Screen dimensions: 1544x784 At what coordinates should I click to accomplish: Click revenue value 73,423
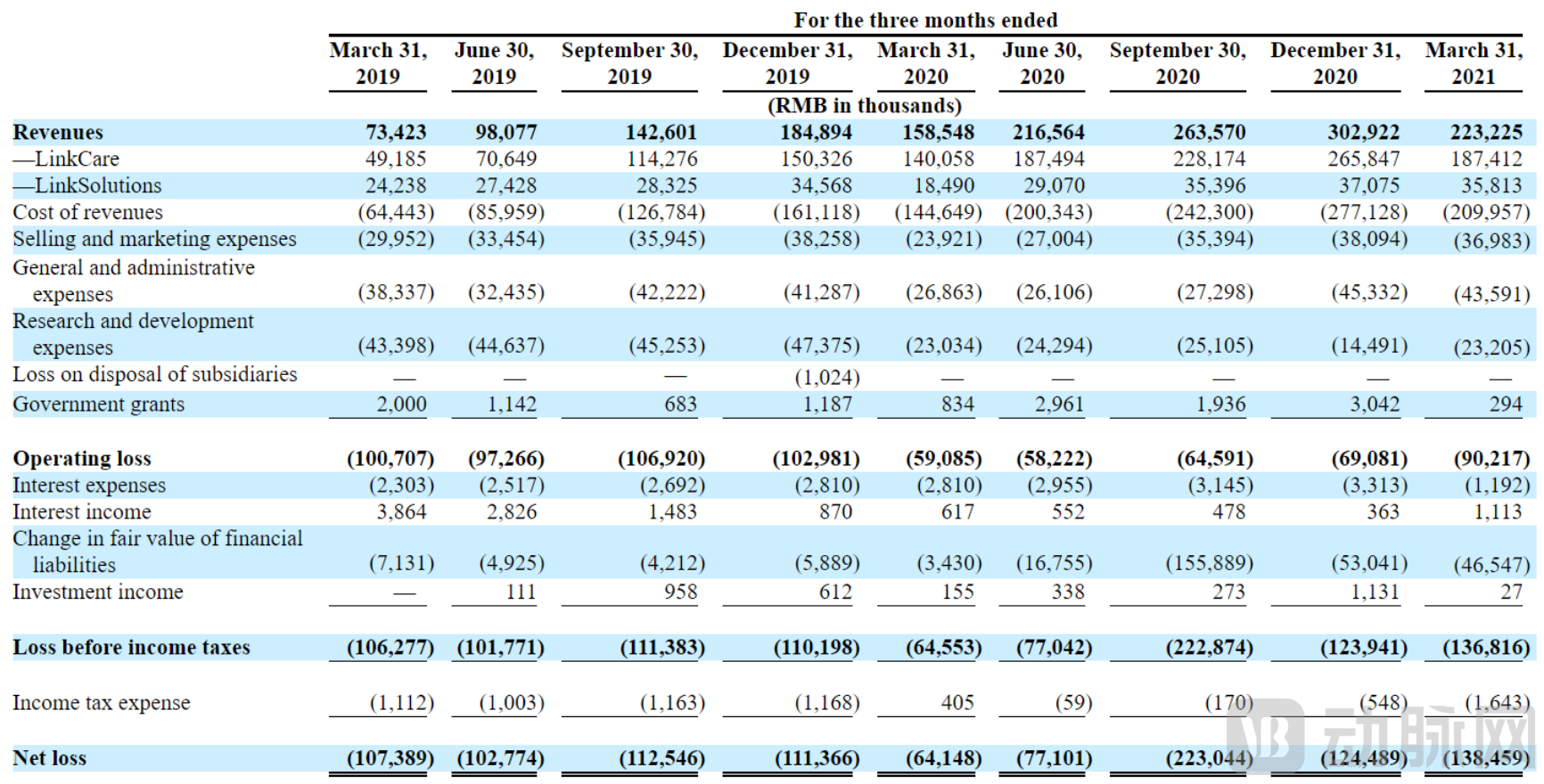396,133
